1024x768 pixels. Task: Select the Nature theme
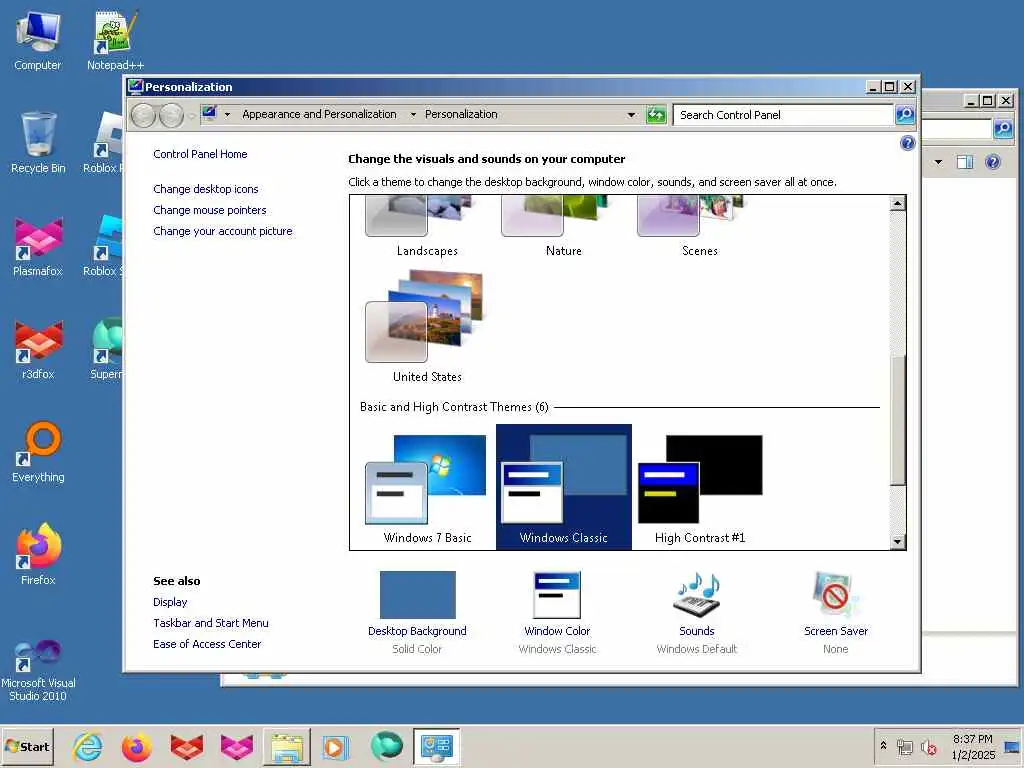point(564,227)
